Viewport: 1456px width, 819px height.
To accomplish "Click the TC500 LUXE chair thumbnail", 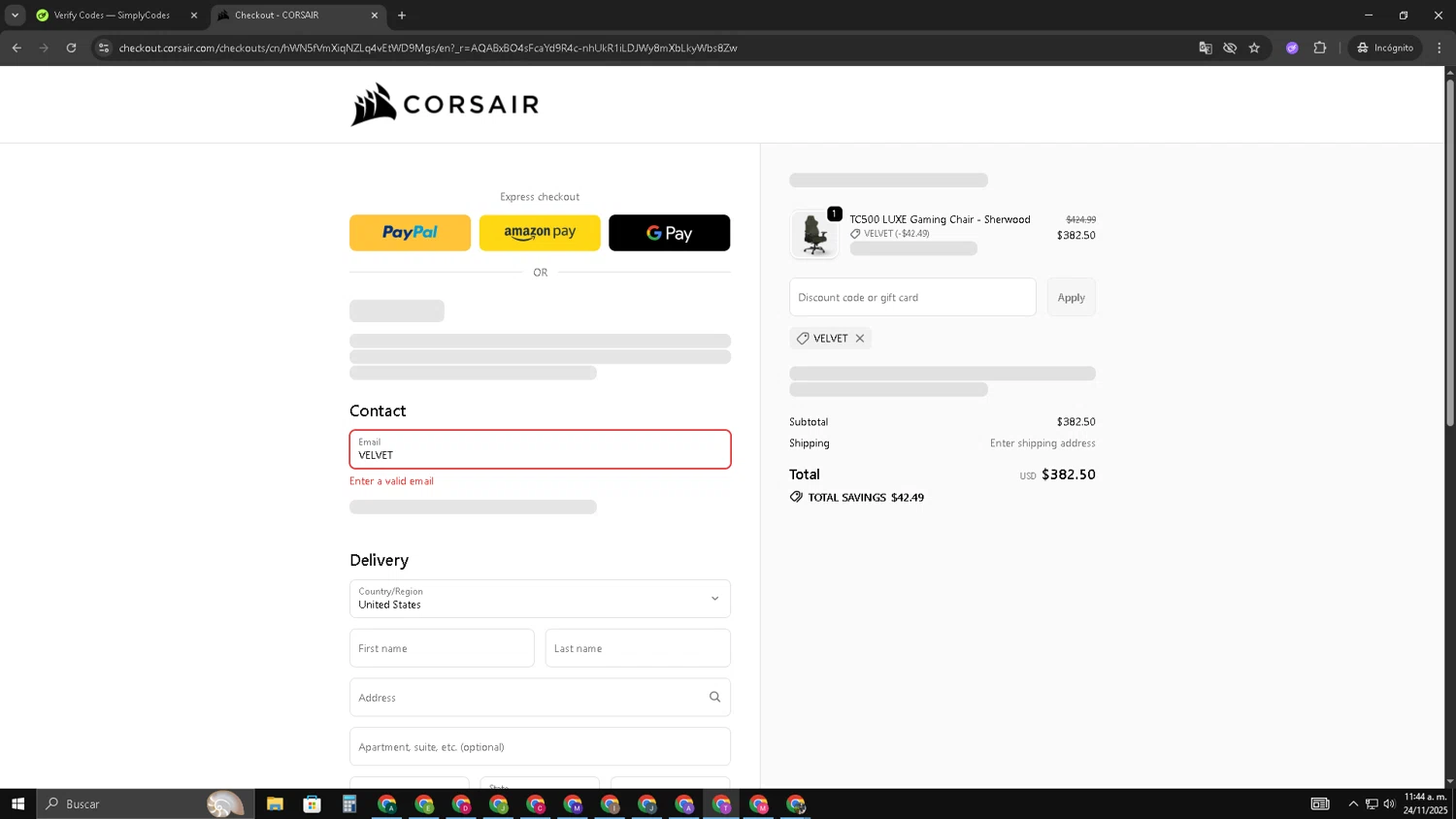I will pos(814,234).
